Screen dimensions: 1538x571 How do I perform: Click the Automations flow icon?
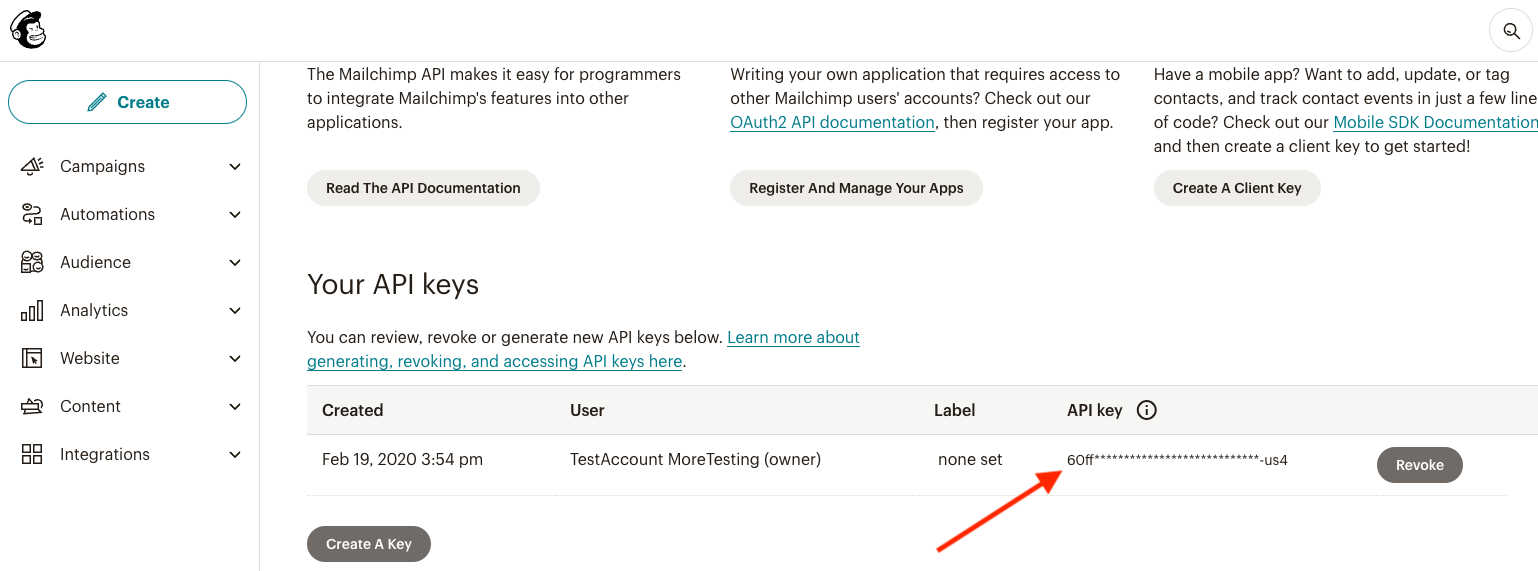pyautogui.click(x=32, y=214)
